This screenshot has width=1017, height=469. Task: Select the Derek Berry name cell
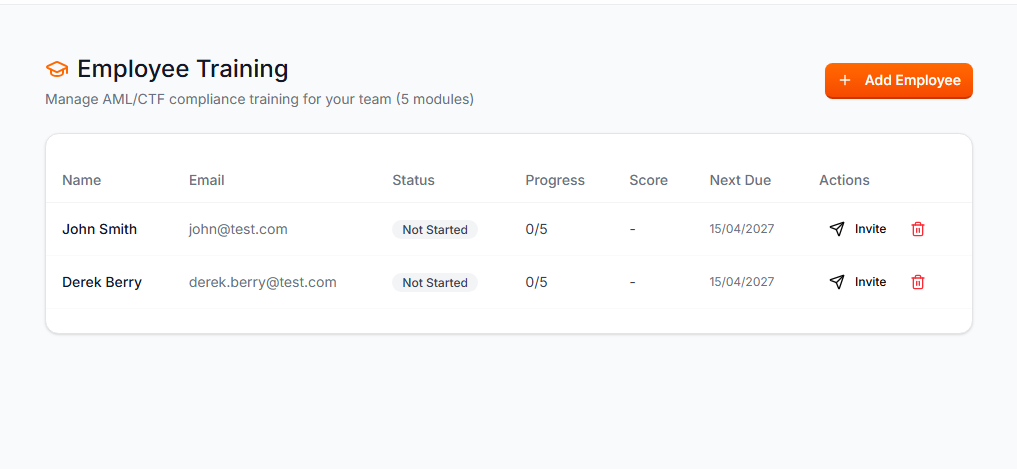point(102,282)
